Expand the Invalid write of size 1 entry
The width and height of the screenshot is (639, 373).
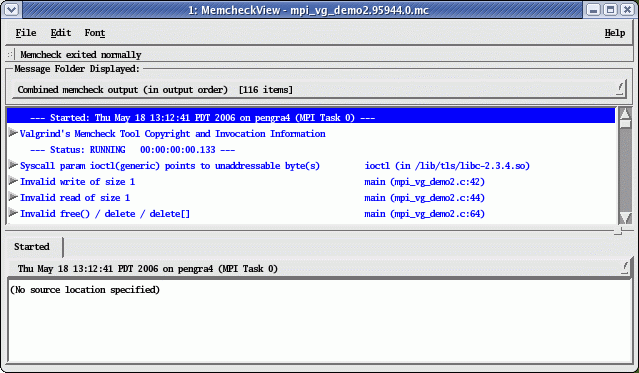pyautogui.click(x=13, y=181)
